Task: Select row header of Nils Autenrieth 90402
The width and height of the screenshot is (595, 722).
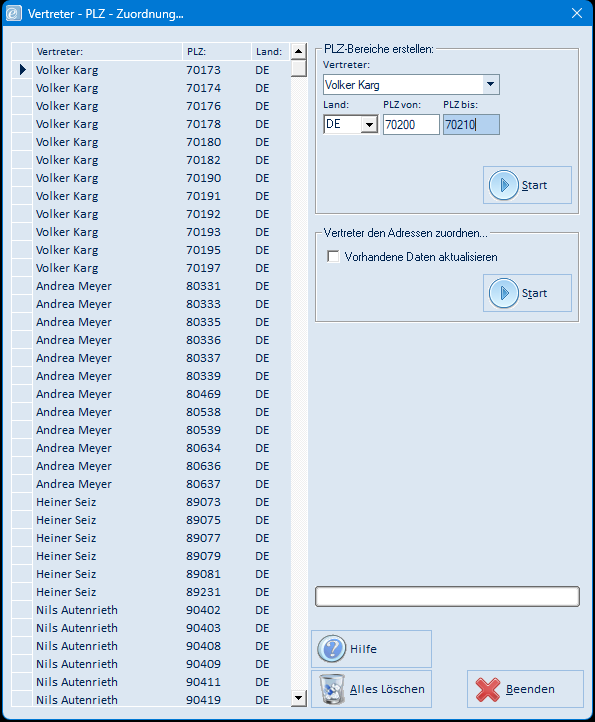Action: [22, 610]
